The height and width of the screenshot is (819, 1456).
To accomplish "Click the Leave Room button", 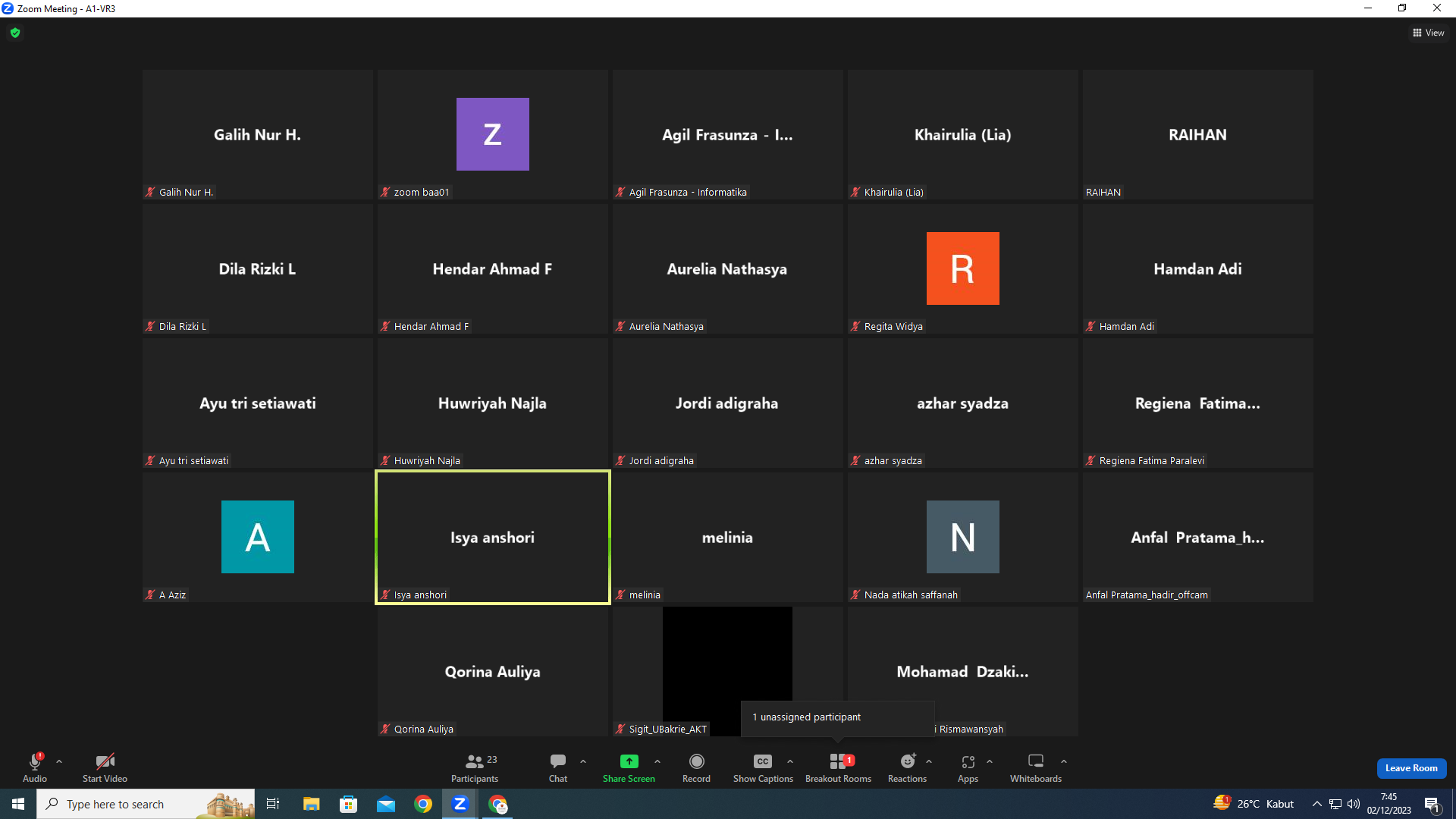I will (1411, 768).
